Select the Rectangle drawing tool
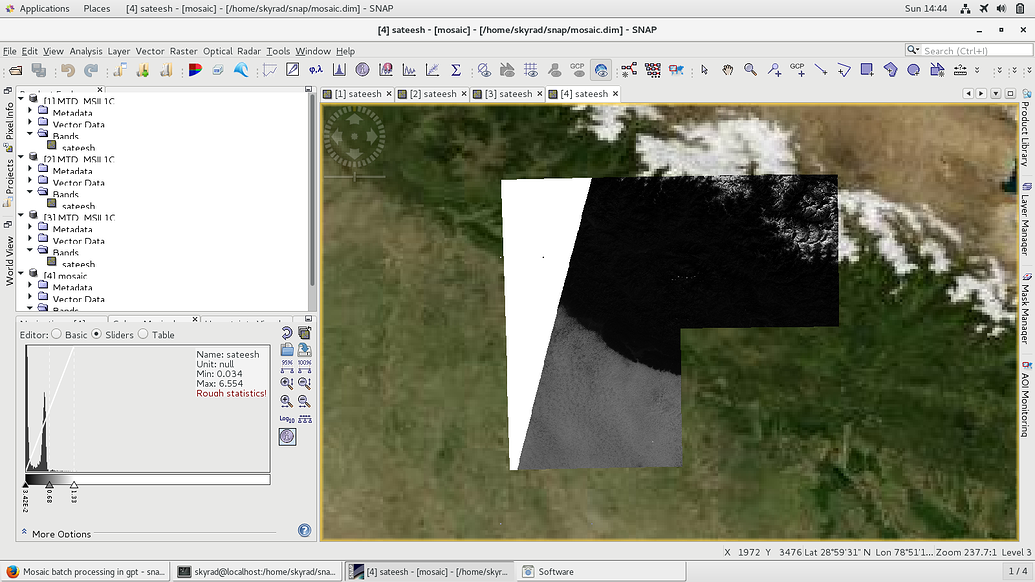The width and height of the screenshot is (1035, 582). 866,70
